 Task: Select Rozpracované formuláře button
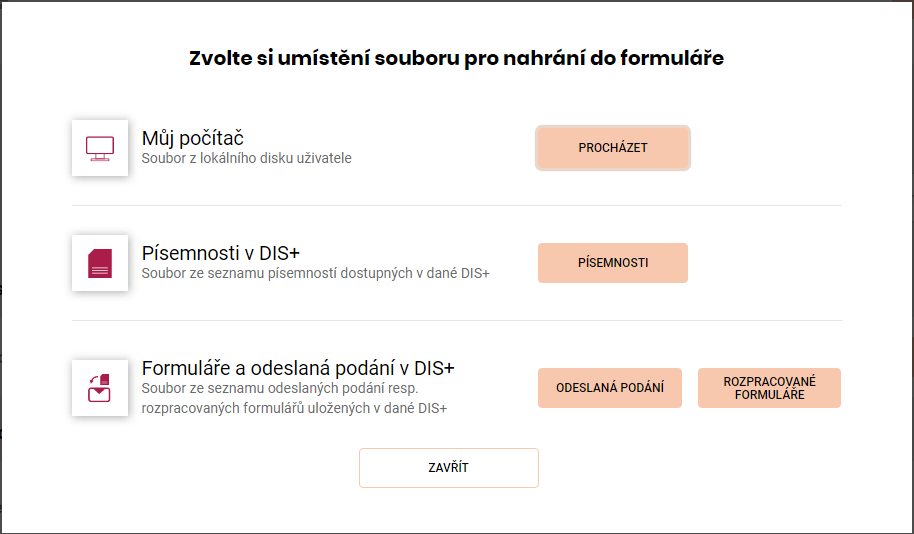(769, 388)
